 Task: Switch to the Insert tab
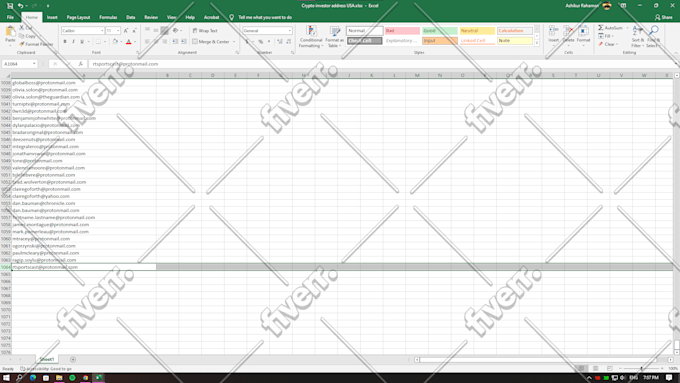[52, 17]
